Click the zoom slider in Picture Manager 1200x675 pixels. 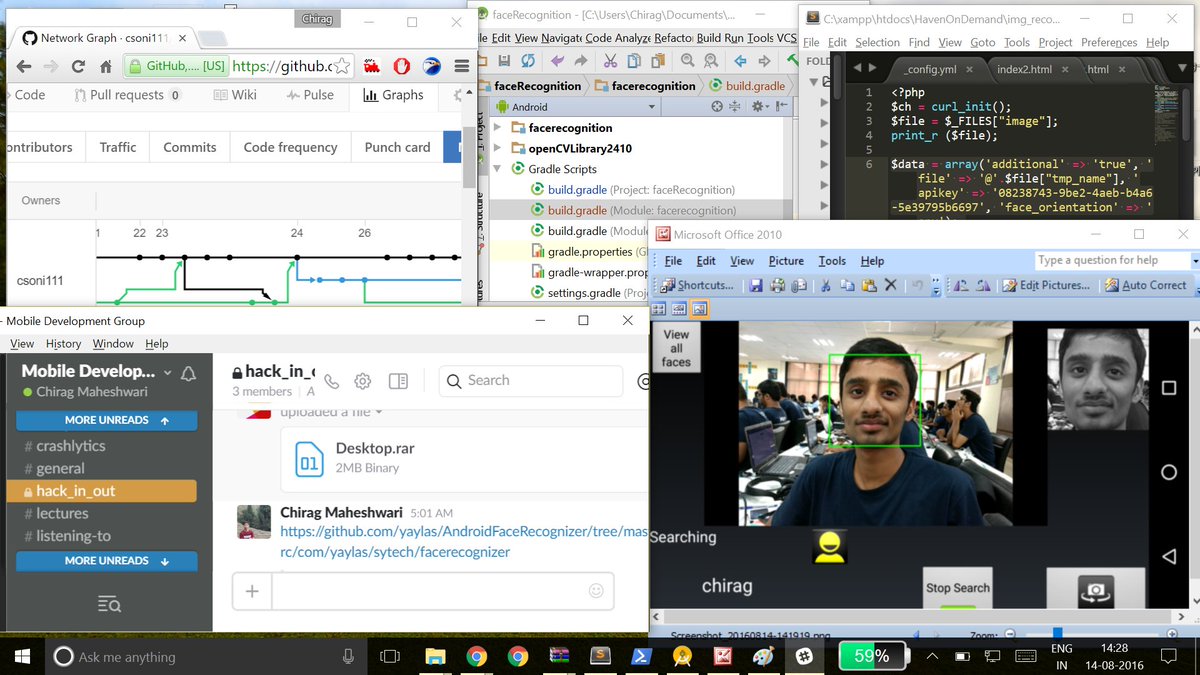pos(1057,633)
